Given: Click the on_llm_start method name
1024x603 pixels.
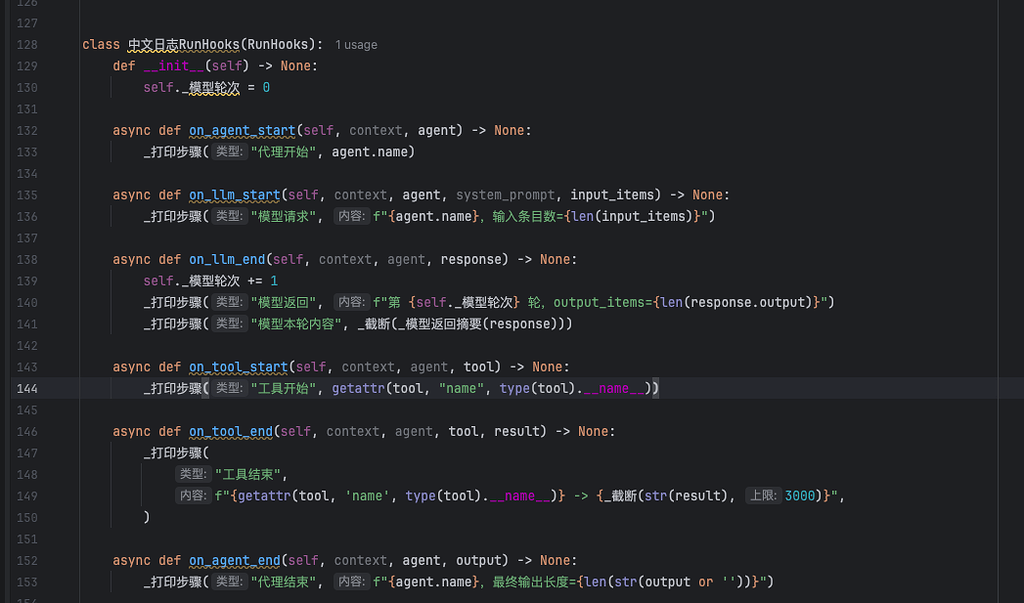Looking at the screenshot, I should coord(234,195).
